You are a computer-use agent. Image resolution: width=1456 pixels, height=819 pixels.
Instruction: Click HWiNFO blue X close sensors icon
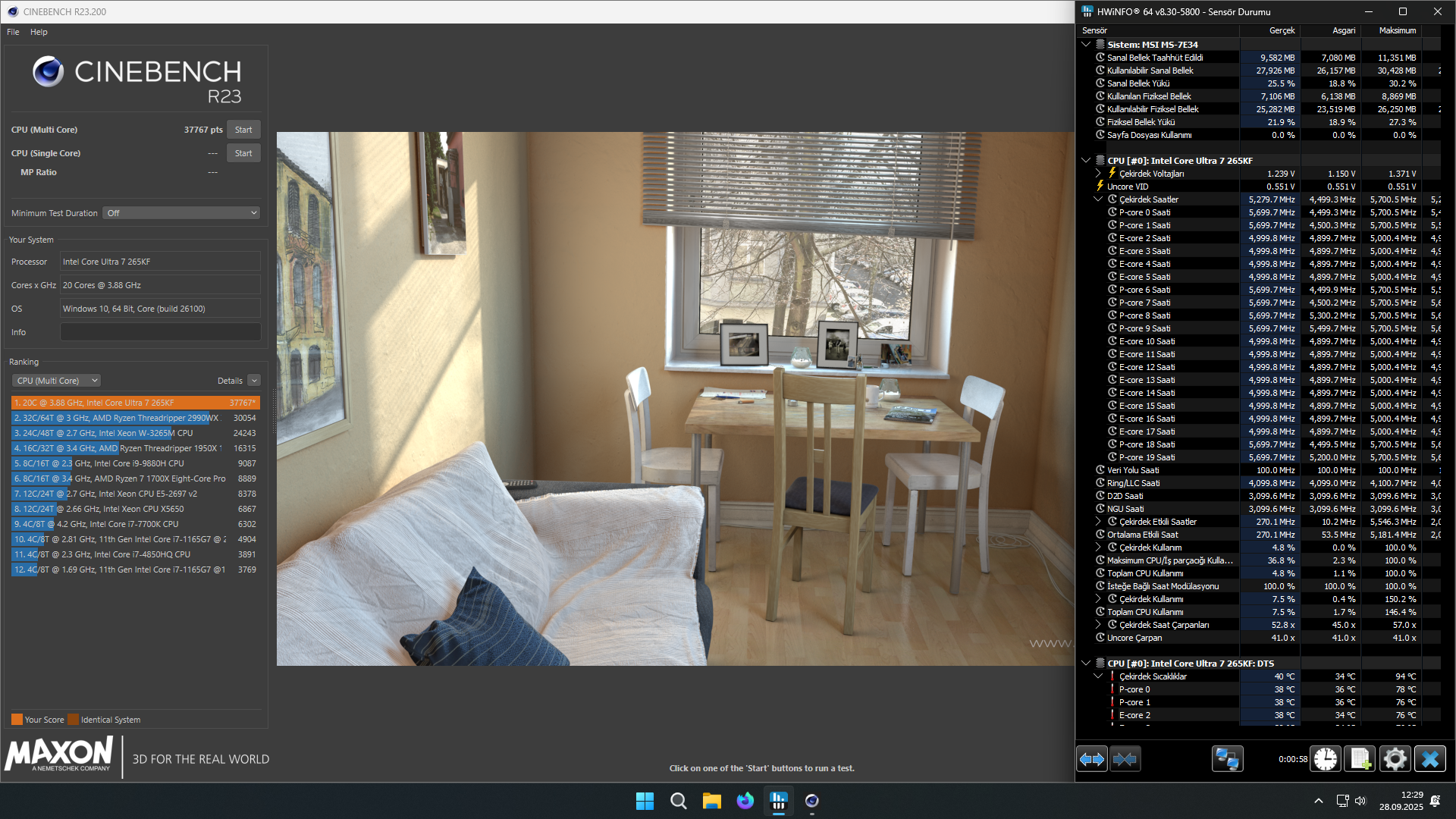(1430, 759)
